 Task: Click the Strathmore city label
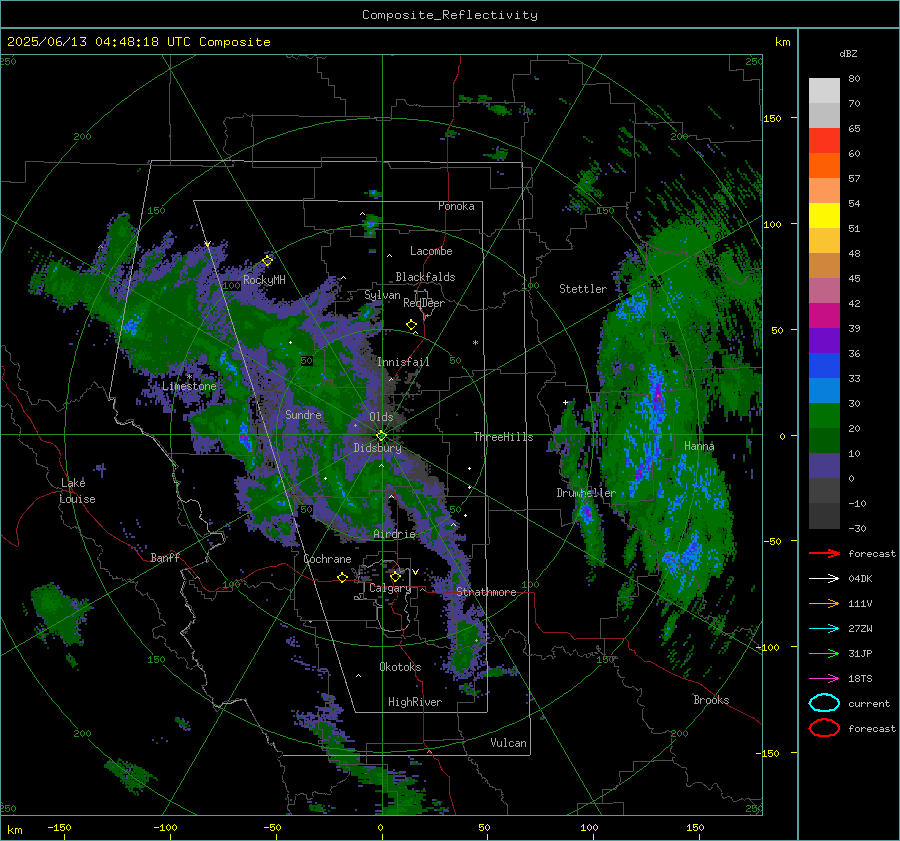click(487, 592)
